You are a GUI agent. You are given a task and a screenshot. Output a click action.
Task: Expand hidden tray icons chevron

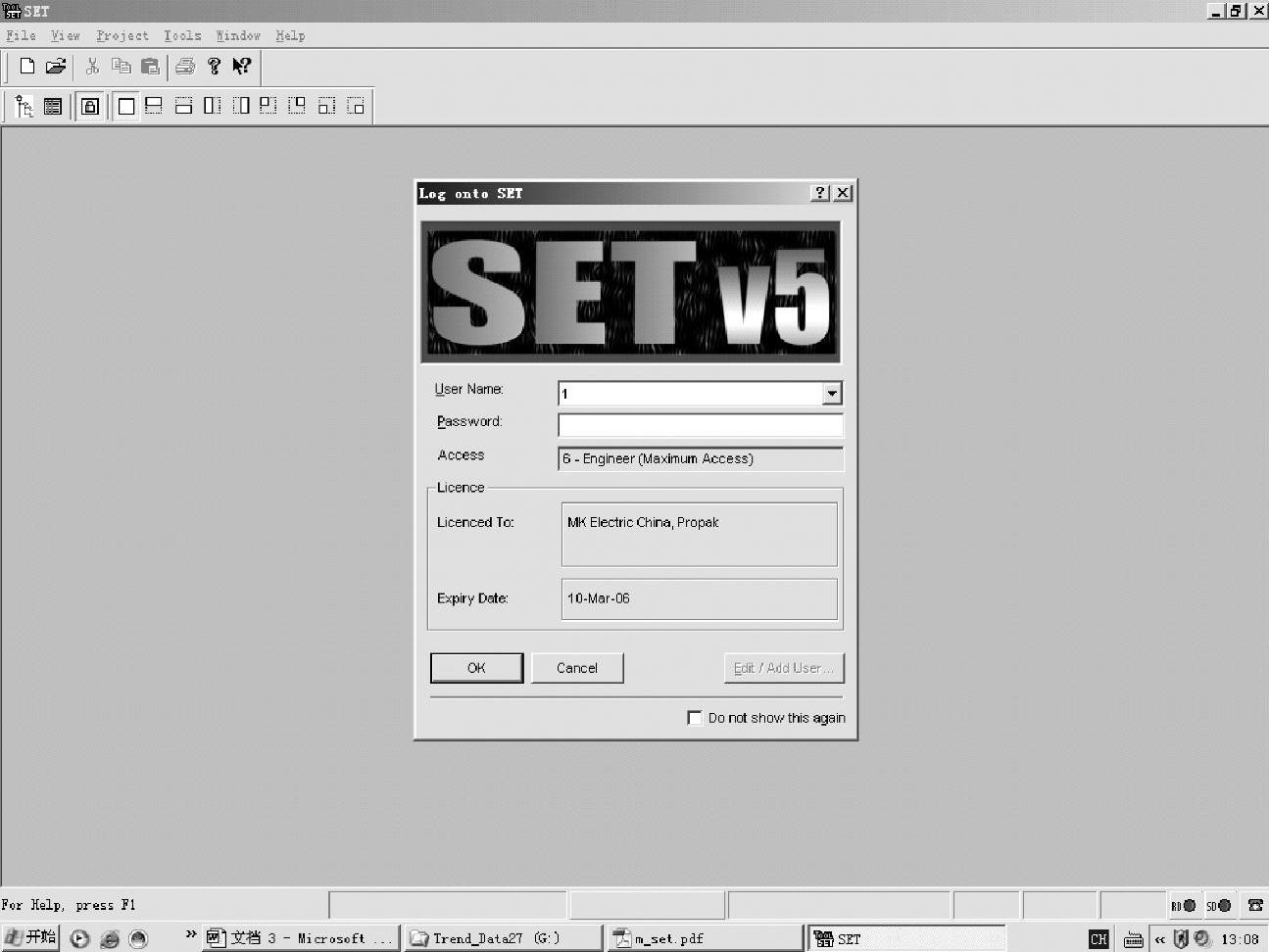click(1160, 939)
